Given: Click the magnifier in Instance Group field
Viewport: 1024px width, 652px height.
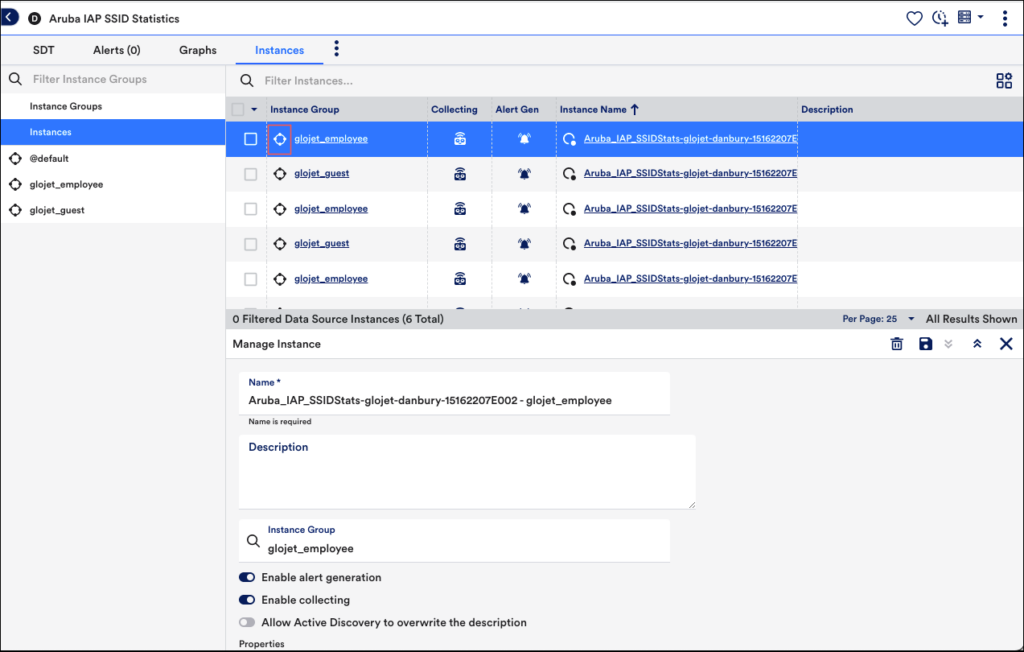Looking at the screenshot, I should (253, 541).
